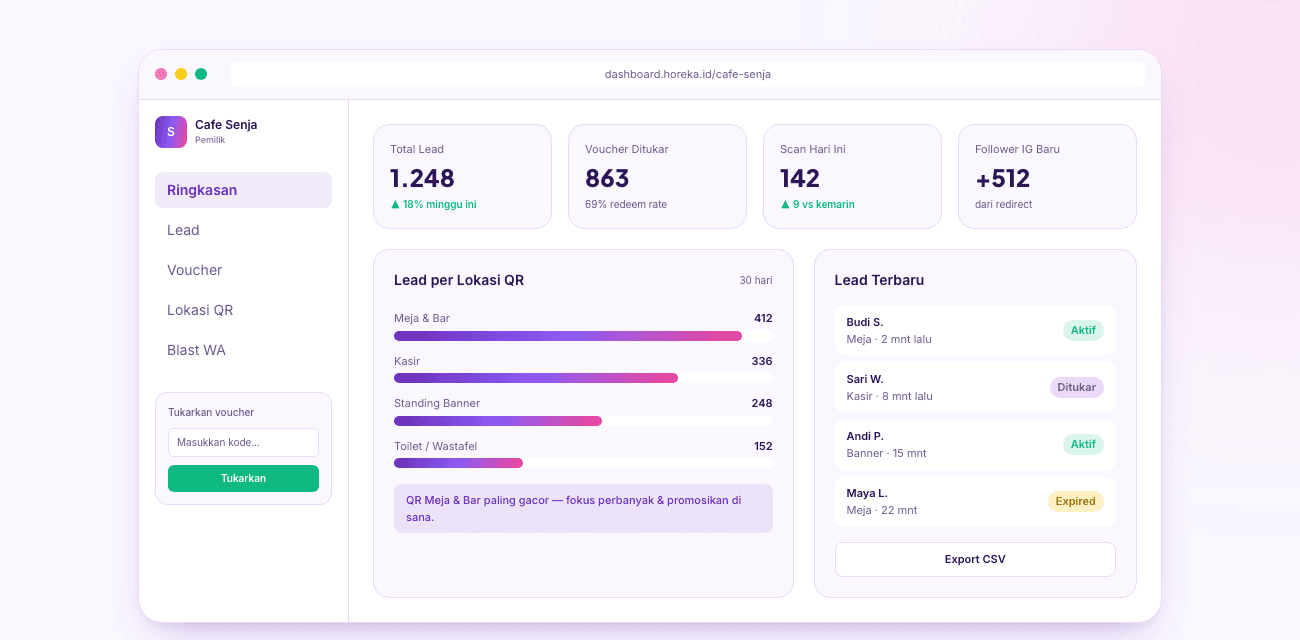Select Lokasi QR in sidebar

(243, 310)
